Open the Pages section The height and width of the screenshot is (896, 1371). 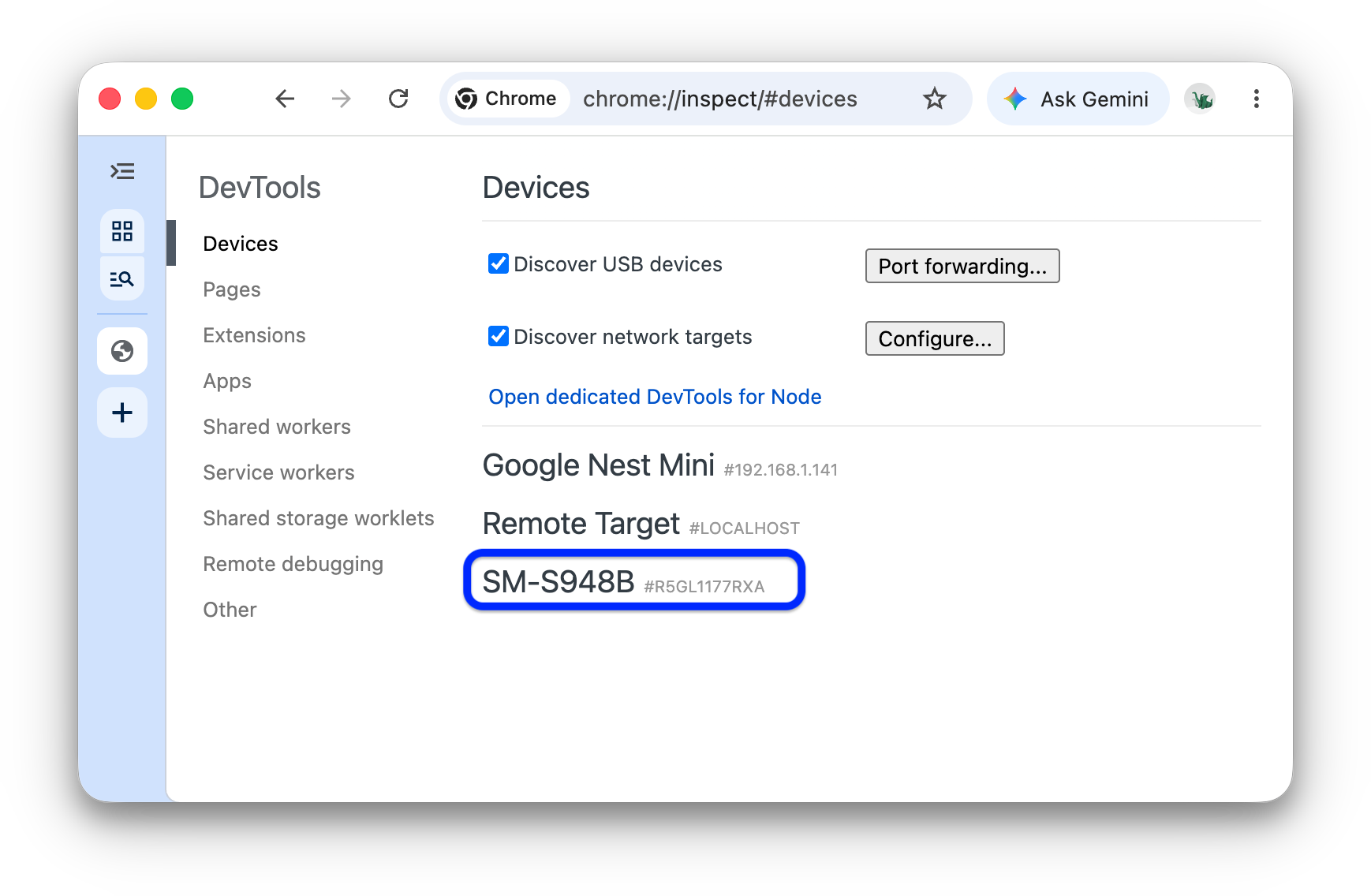coord(232,289)
